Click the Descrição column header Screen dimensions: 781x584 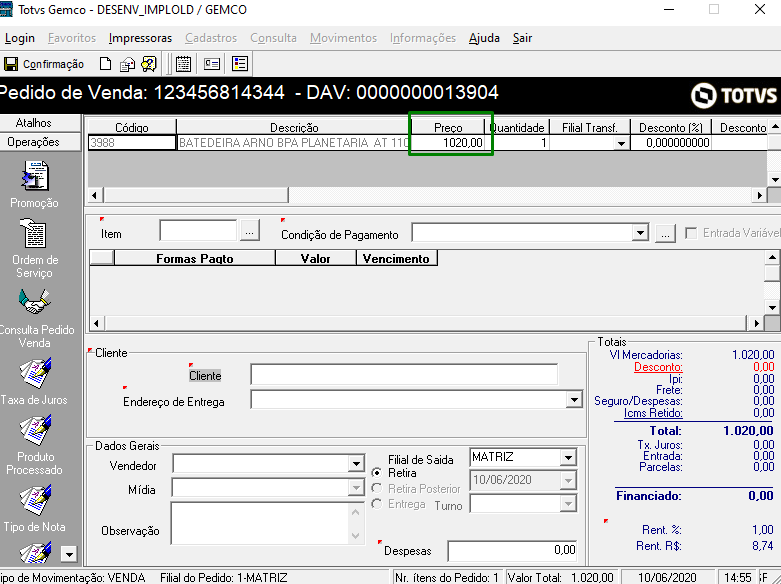pyautogui.click(x=294, y=128)
